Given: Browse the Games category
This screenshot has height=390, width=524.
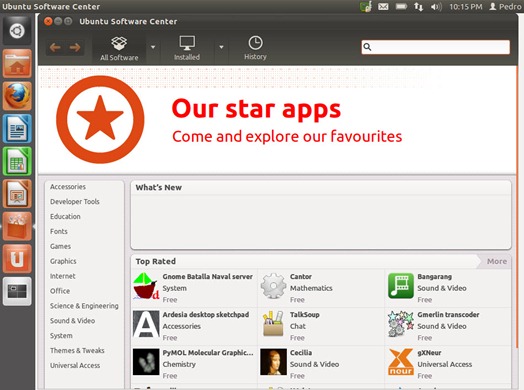Looking at the screenshot, I should coord(60,246).
